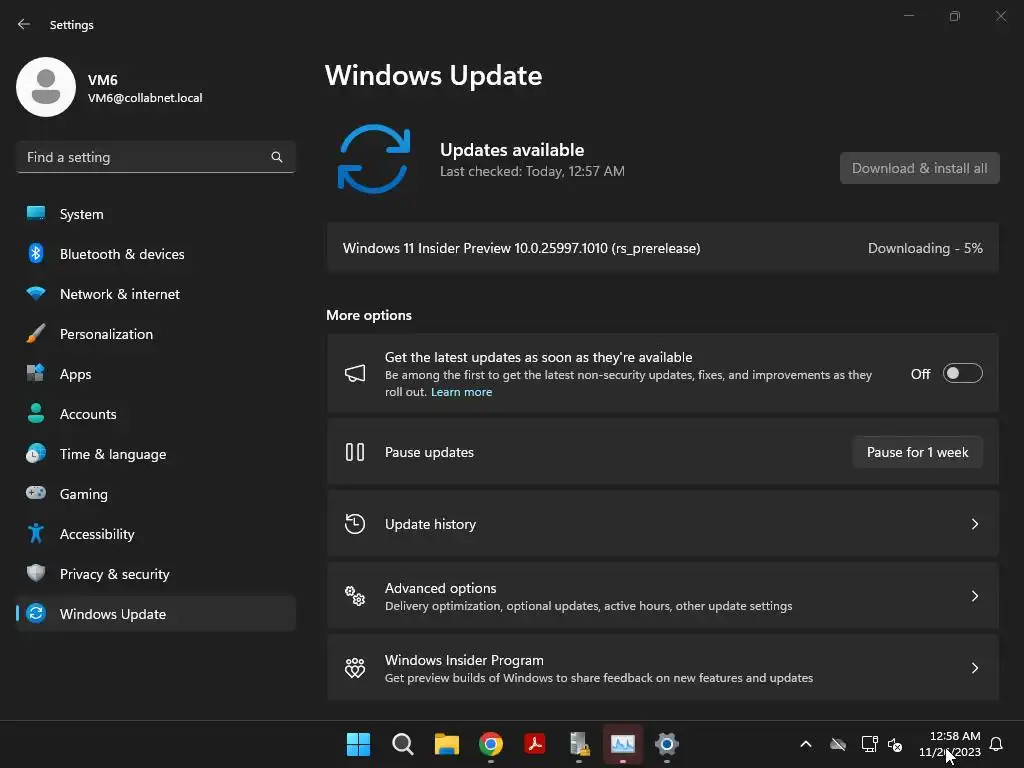Open the Windows Start menu
The height and width of the screenshot is (768, 1024).
click(358, 744)
